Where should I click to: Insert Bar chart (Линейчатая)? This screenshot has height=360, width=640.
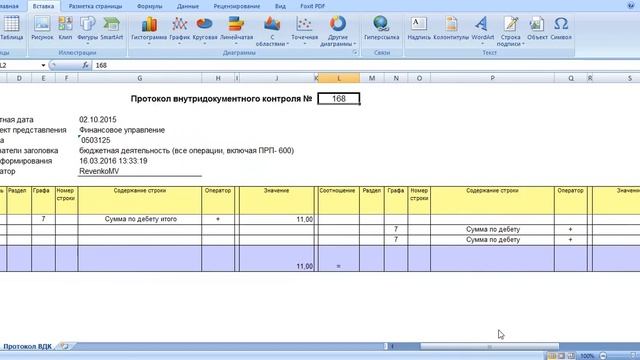tap(236, 29)
